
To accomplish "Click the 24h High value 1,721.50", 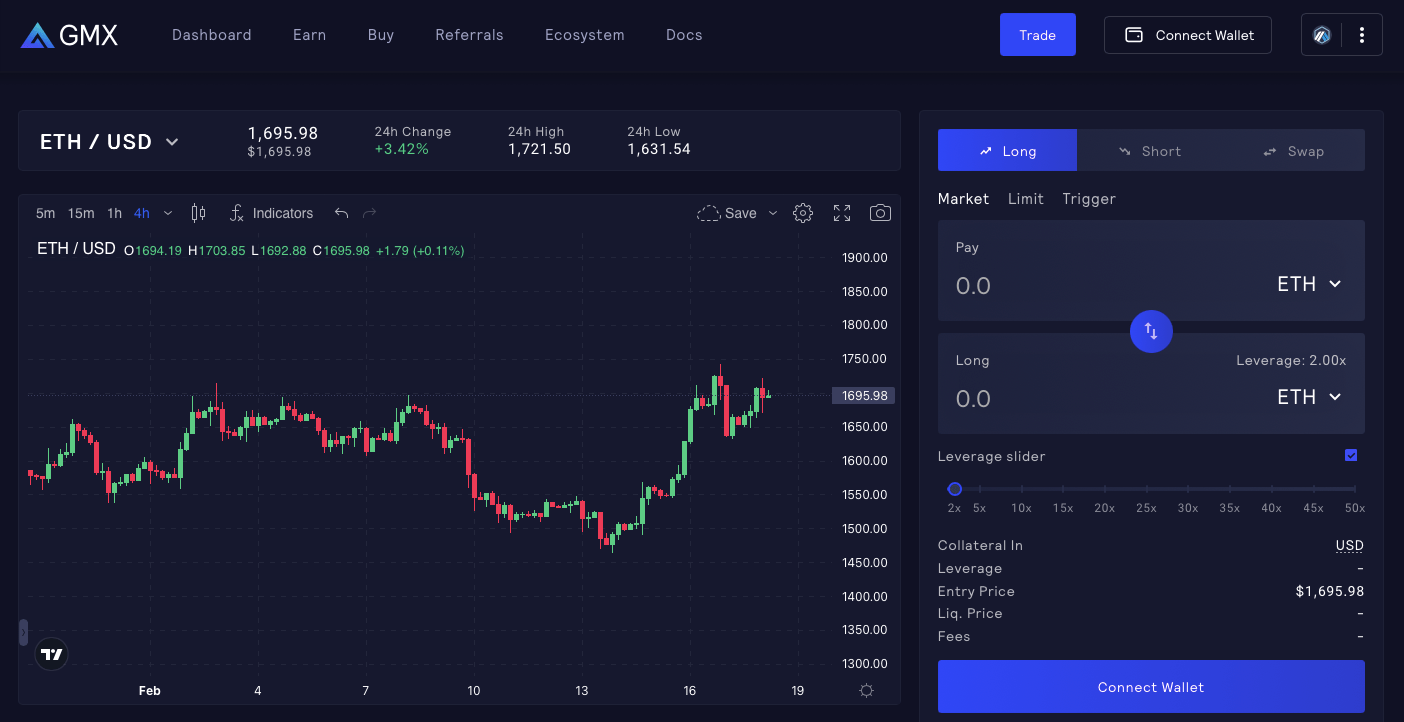I will 539,149.
